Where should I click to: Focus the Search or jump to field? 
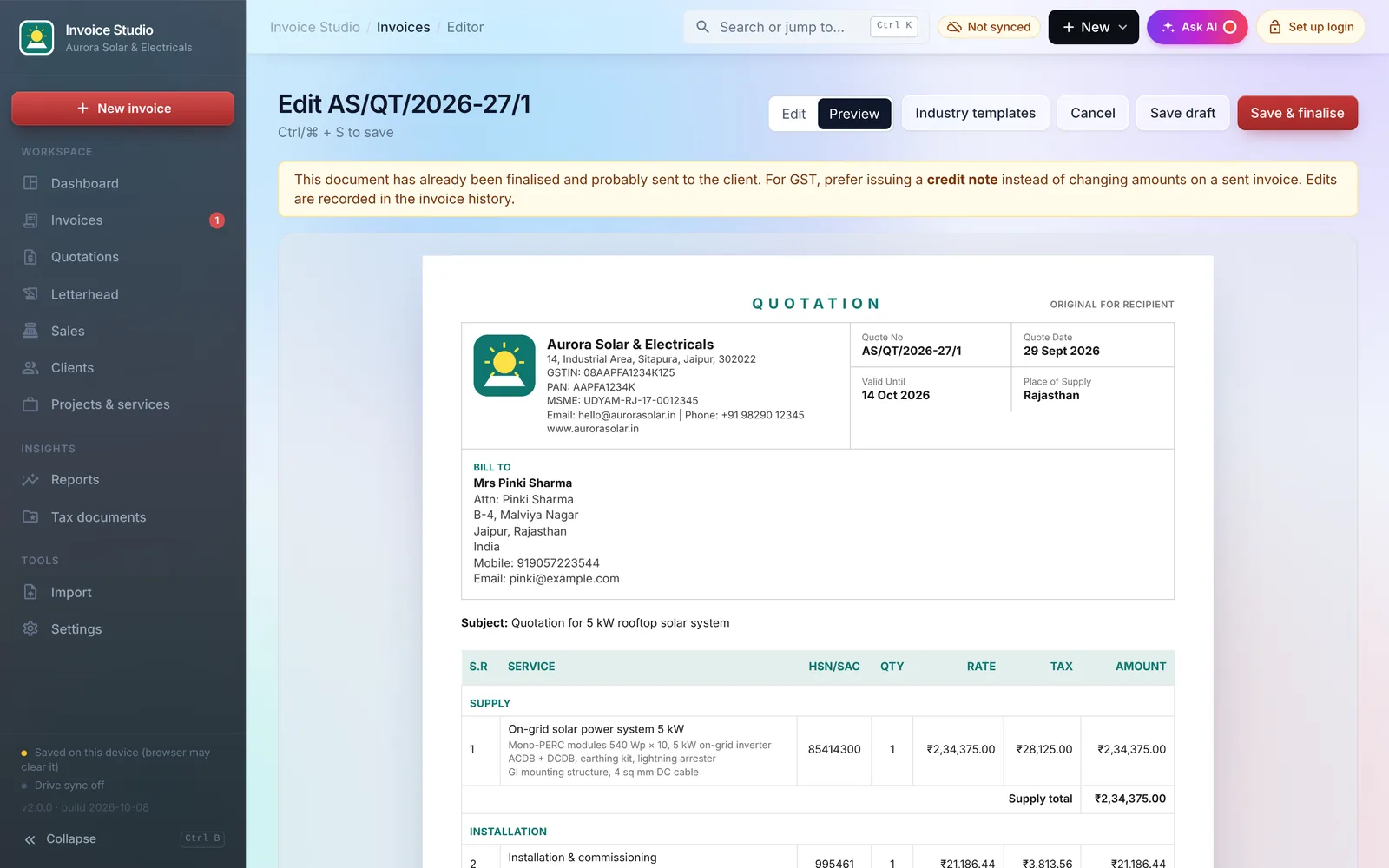point(806,27)
